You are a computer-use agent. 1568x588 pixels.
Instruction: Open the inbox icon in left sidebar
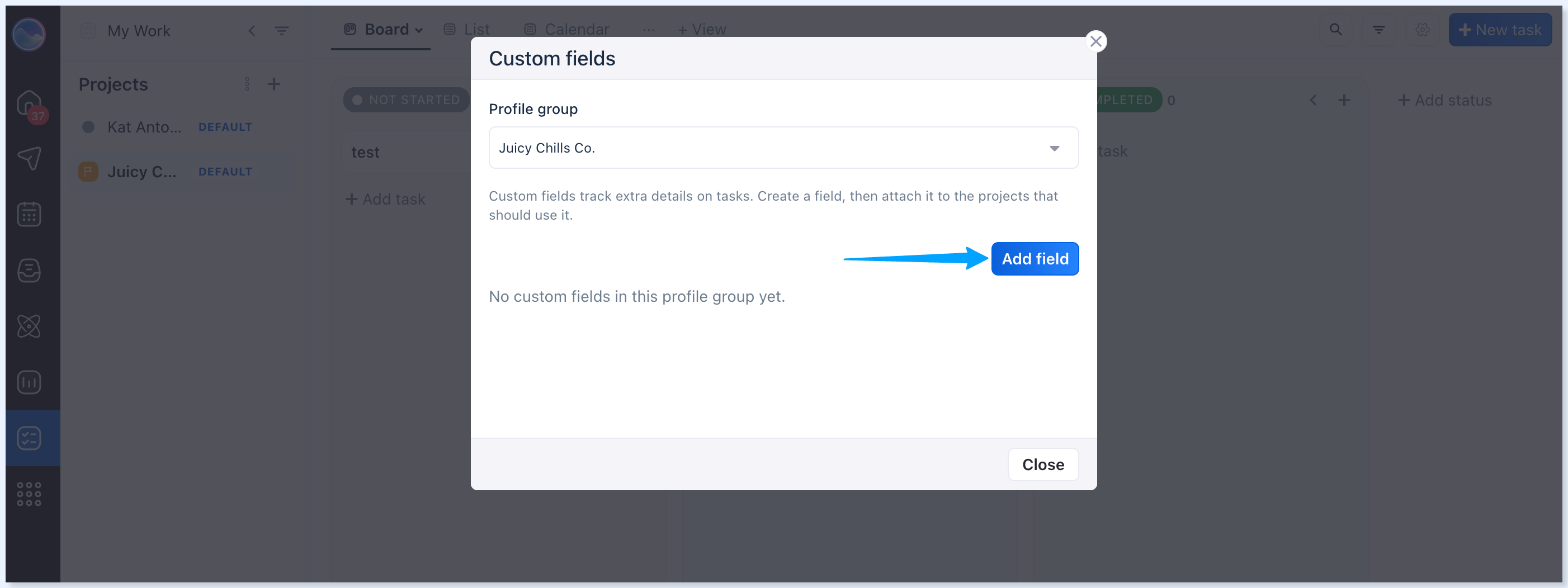tap(29, 271)
